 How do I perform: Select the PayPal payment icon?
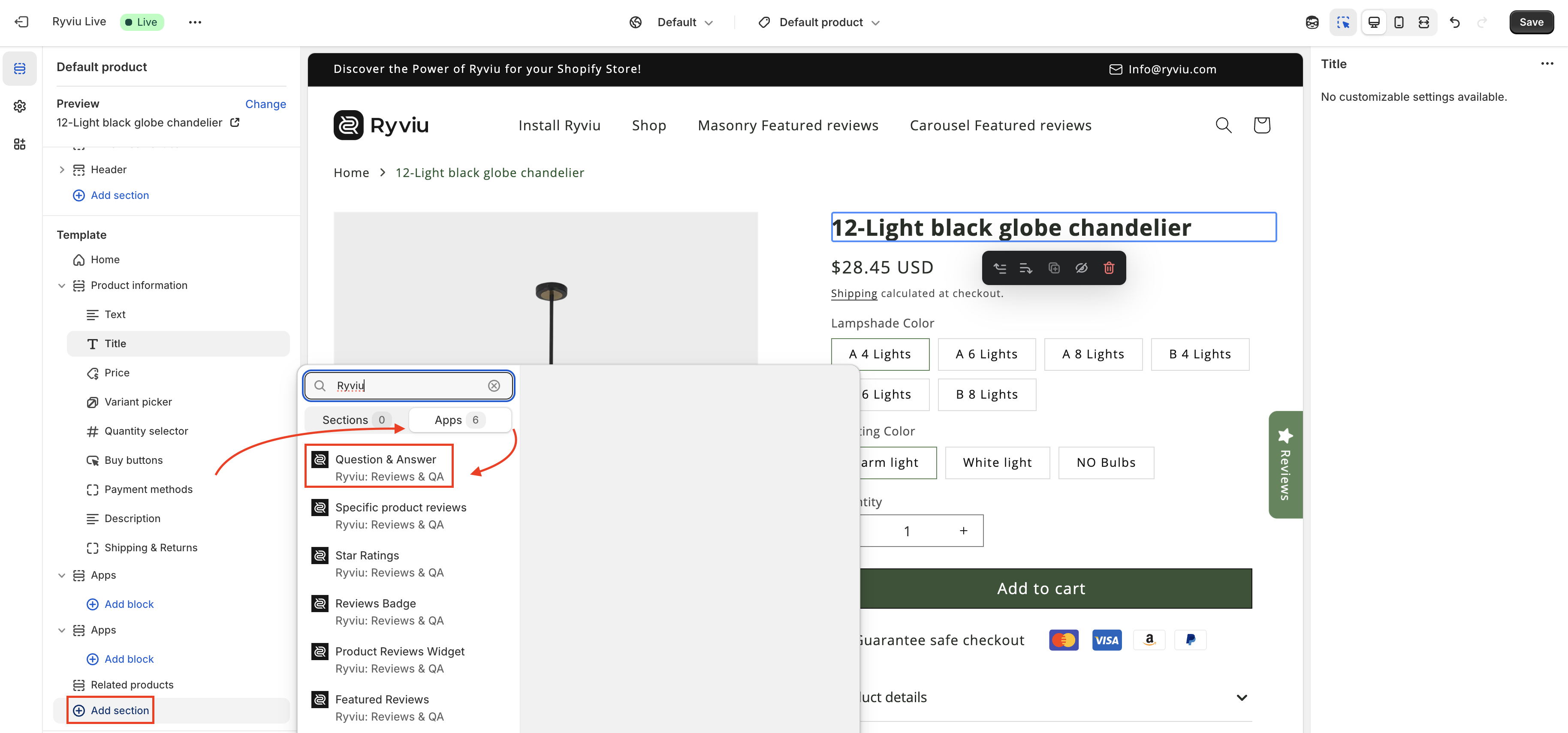[1191, 640]
